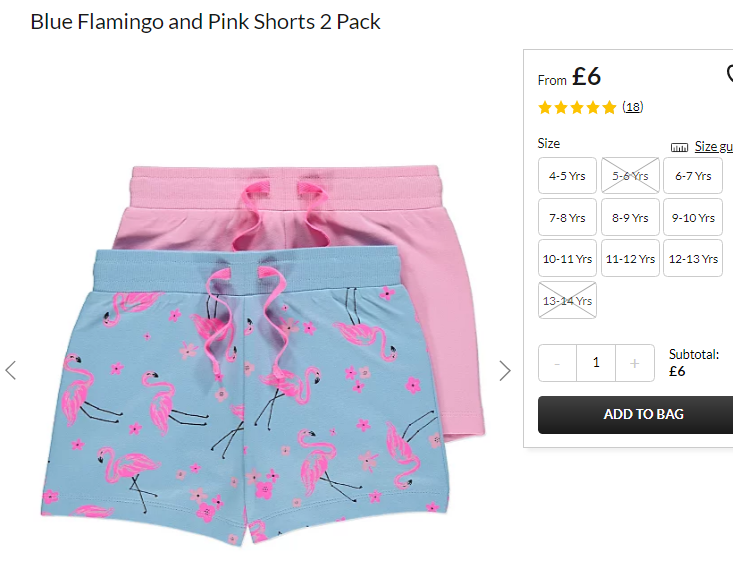Decrease quantity with minus button
Screen dimensions: 733x568
point(557,363)
